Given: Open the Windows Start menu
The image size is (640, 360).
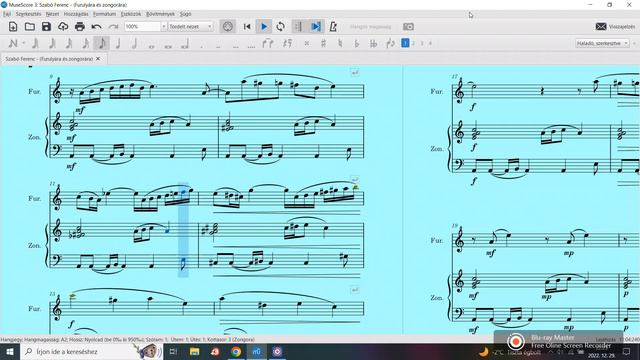Looking at the screenshot, I should pyautogui.click(x=10, y=351).
